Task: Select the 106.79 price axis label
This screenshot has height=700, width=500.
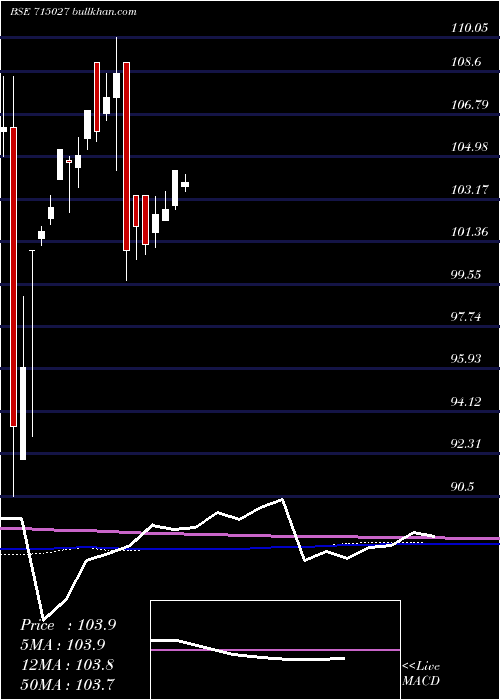Action: (x=470, y=105)
